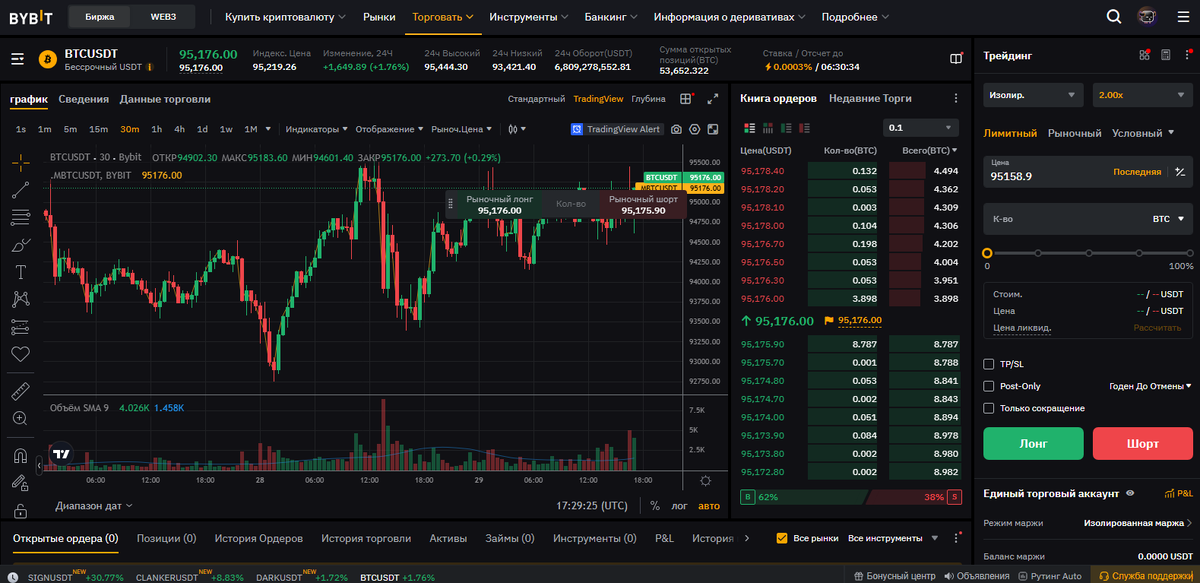Click the TradingView Alert button
Screen dimensions: 1200x583
point(616,129)
